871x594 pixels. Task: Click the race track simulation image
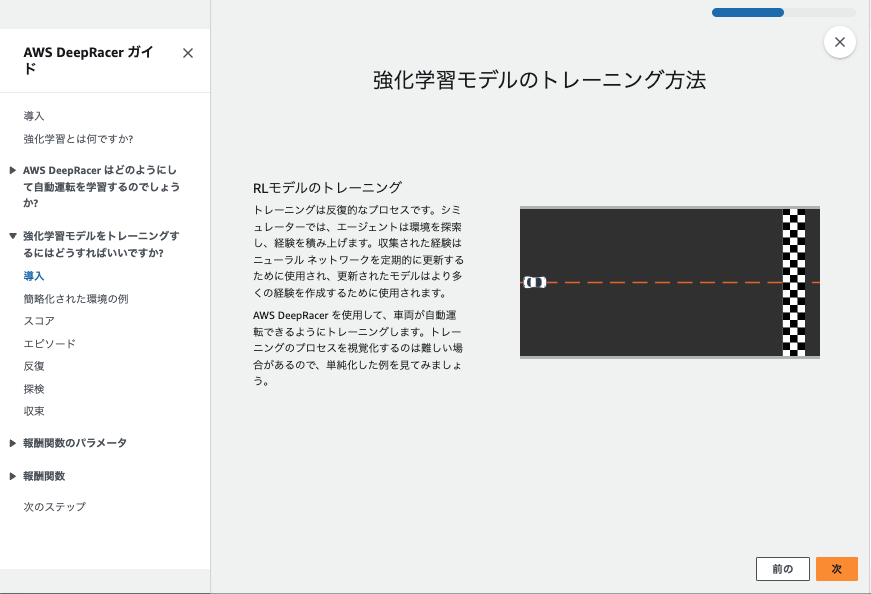(670, 282)
